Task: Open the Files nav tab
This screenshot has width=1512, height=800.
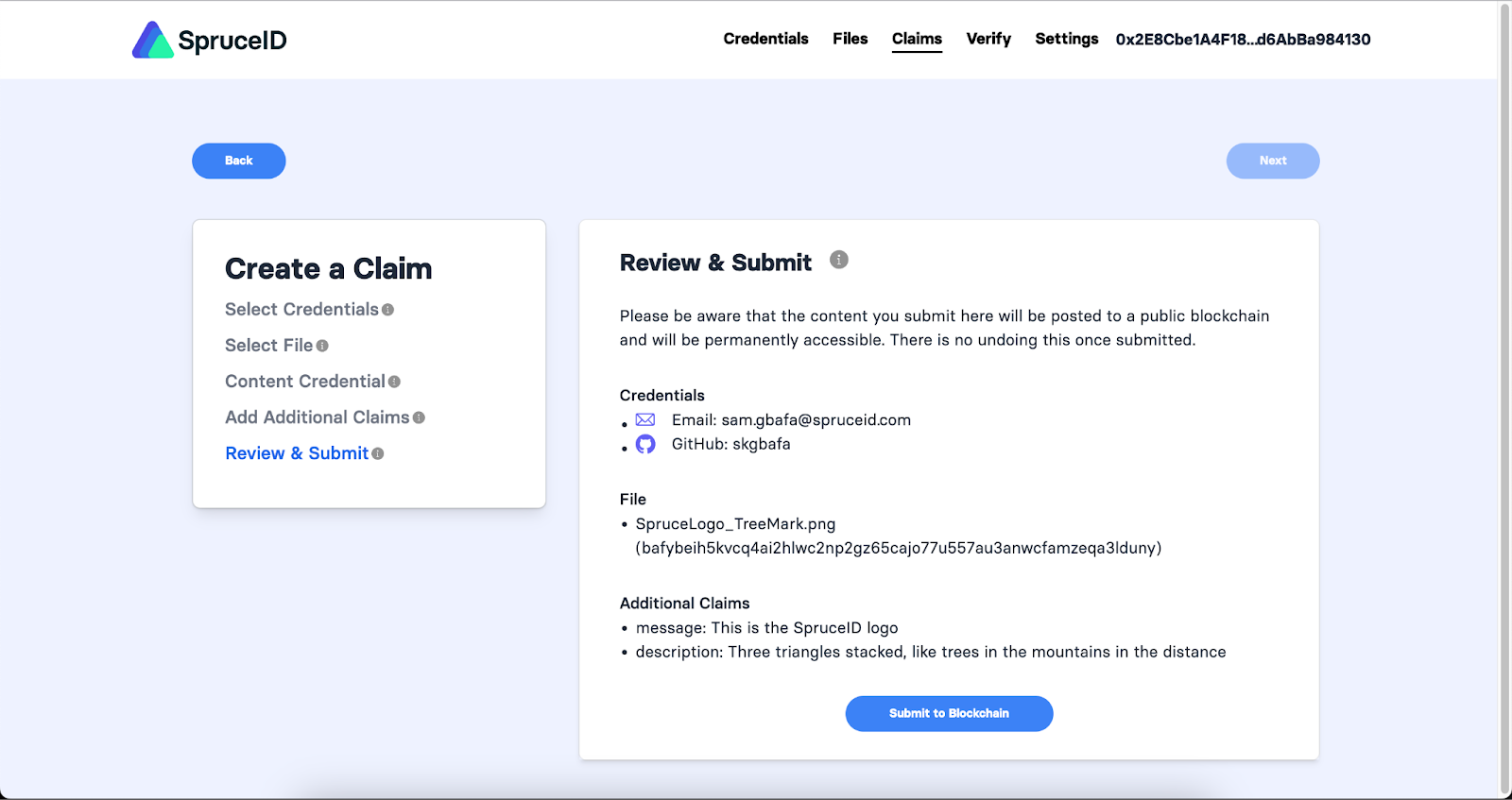Action: [x=850, y=39]
